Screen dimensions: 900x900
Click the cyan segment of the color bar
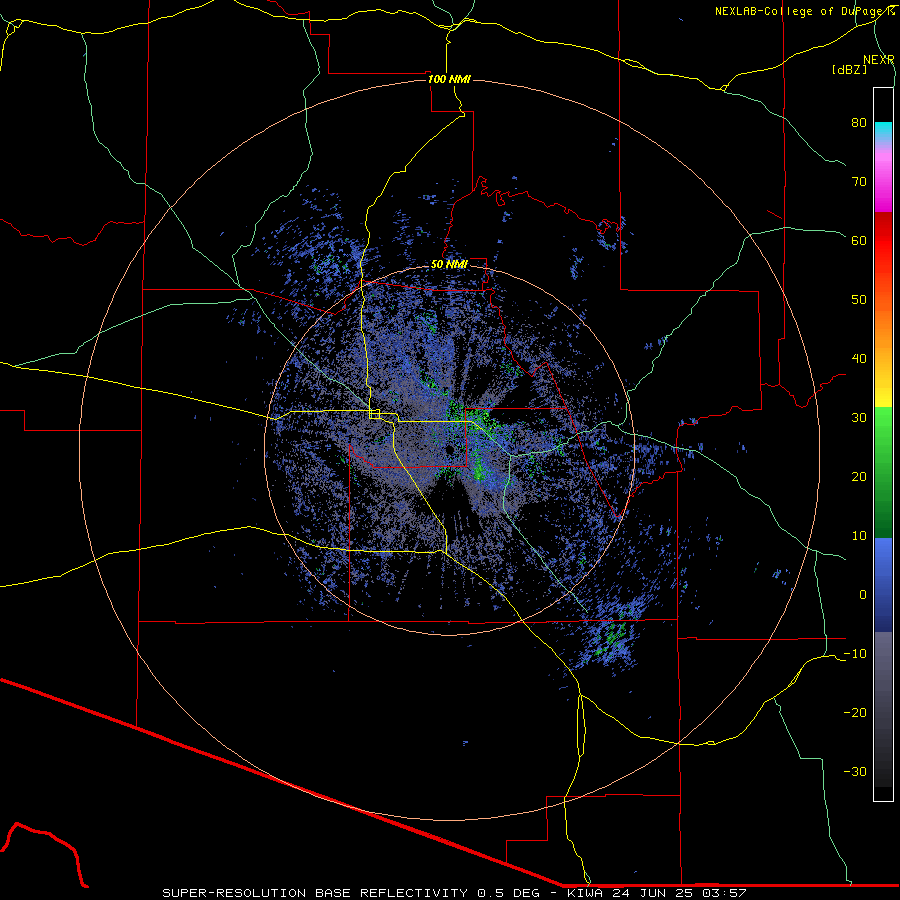click(883, 131)
